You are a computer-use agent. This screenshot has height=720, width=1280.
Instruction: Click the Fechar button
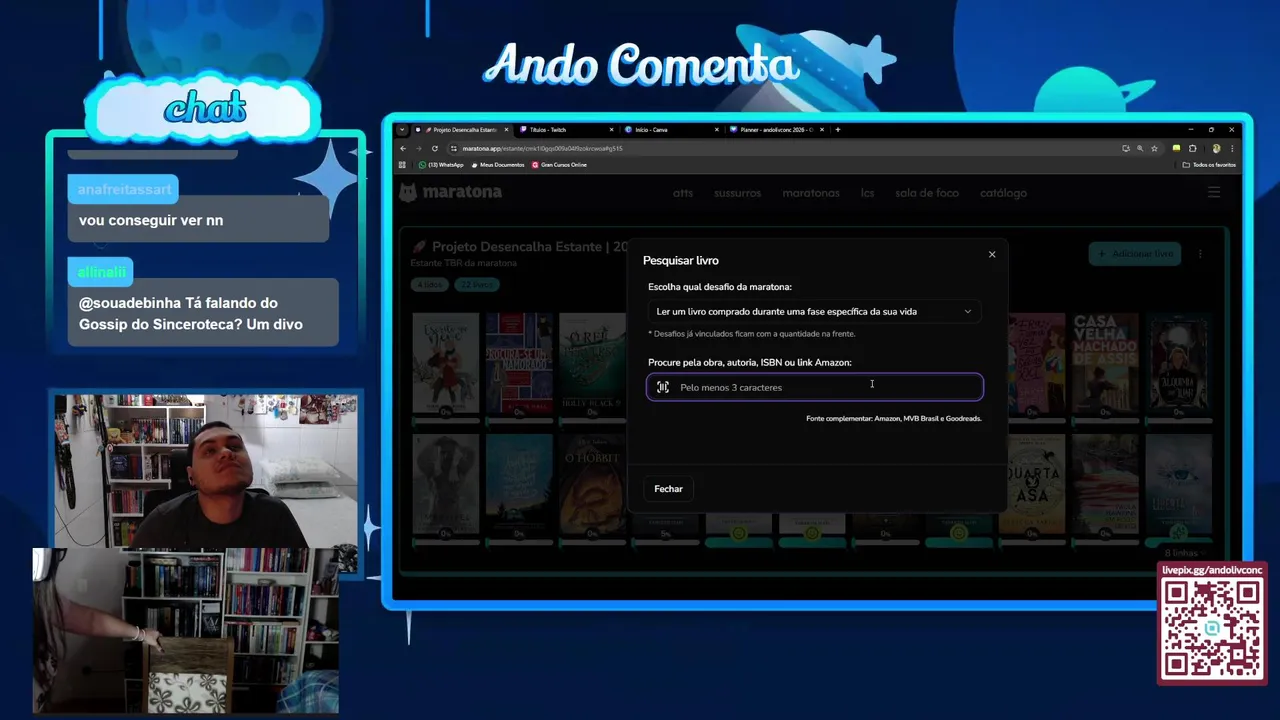click(x=668, y=489)
